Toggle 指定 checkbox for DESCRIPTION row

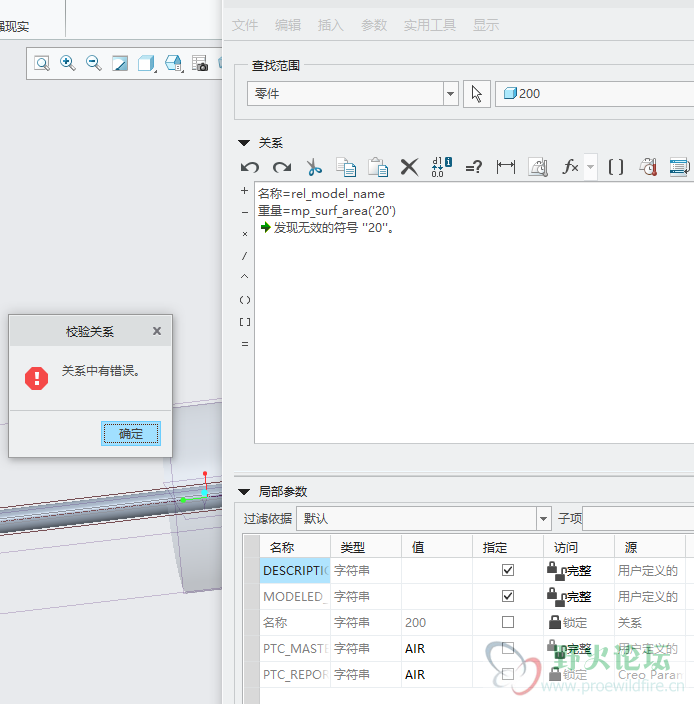[x=508, y=570]
